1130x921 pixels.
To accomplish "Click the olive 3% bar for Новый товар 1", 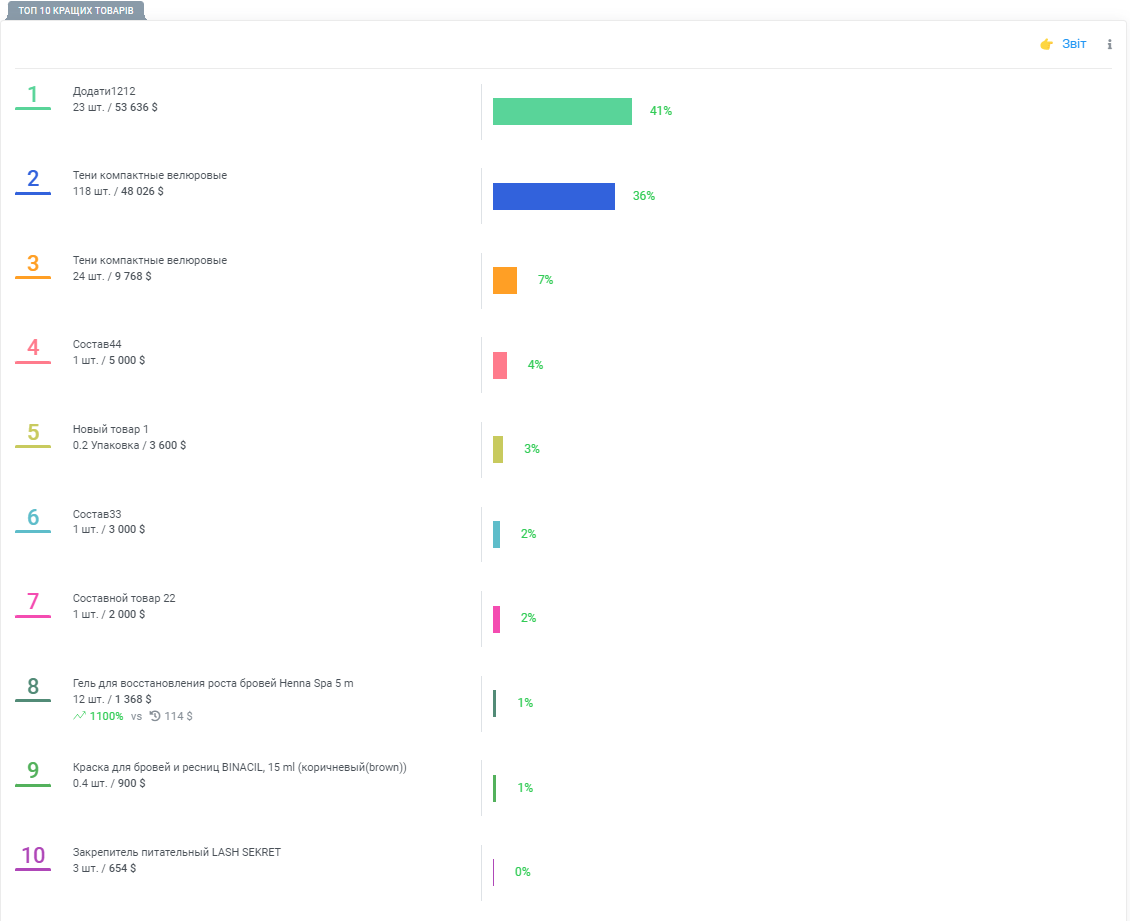I will 498,450.
